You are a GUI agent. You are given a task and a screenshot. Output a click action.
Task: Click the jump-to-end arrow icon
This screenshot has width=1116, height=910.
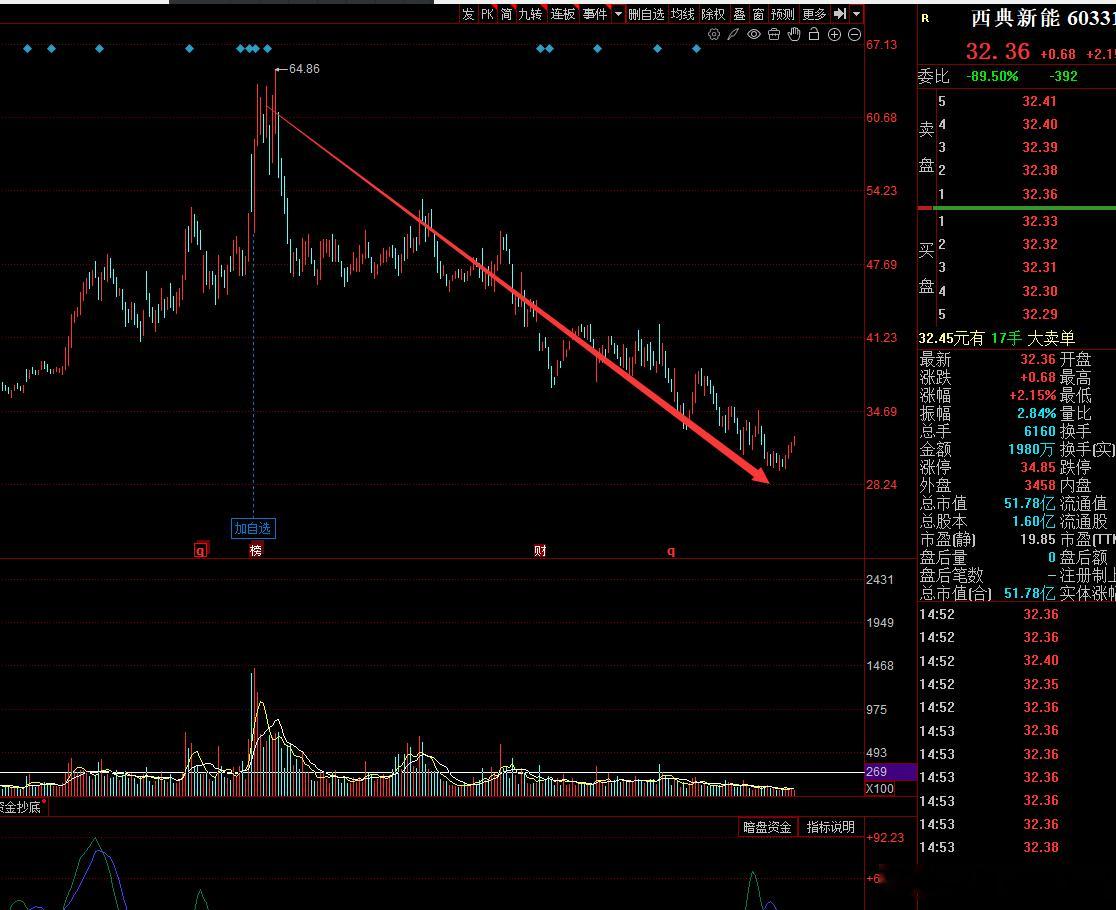pos(840,14)
